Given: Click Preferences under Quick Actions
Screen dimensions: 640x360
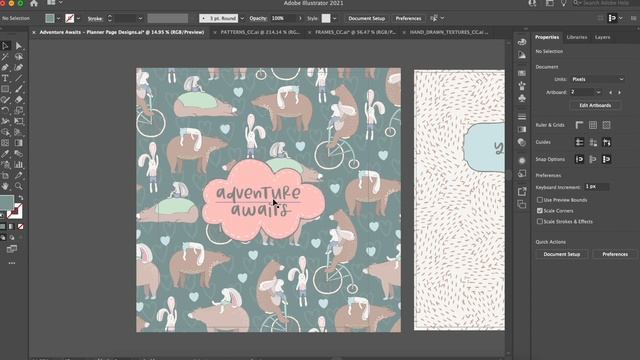Looking at the screenshot, I should 615,254.
